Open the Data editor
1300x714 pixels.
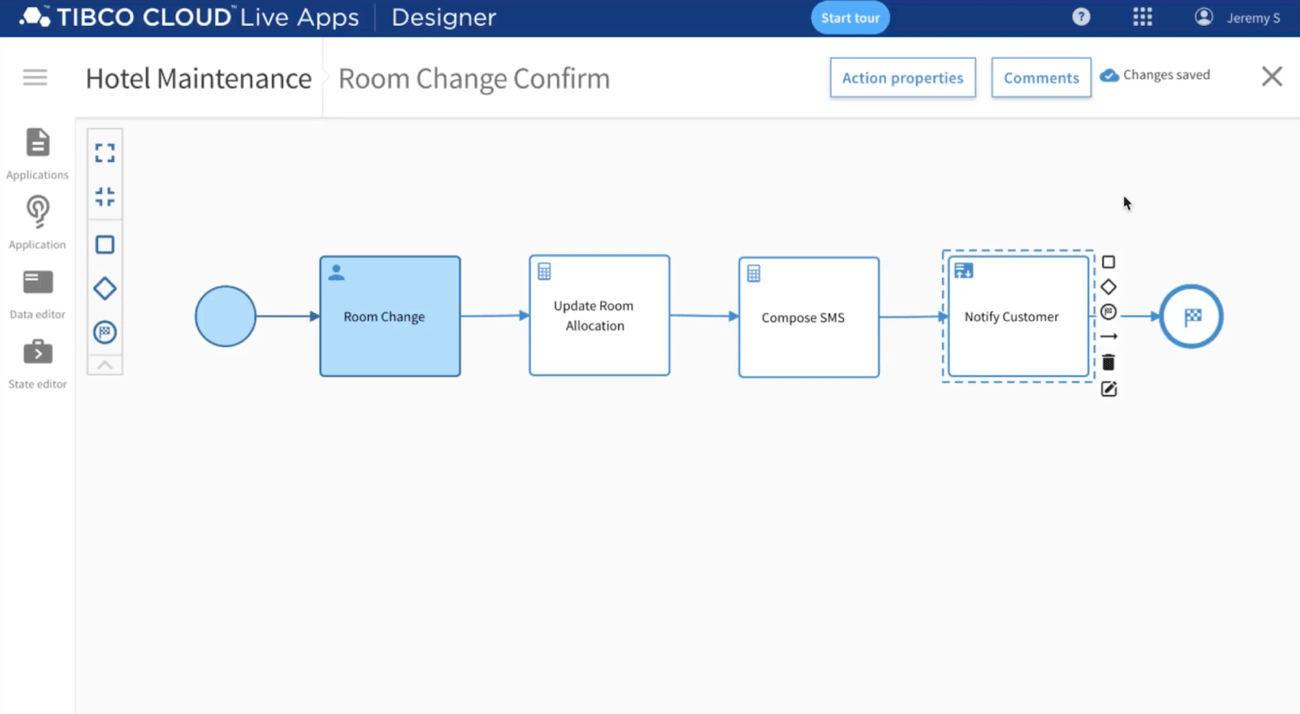37,294
